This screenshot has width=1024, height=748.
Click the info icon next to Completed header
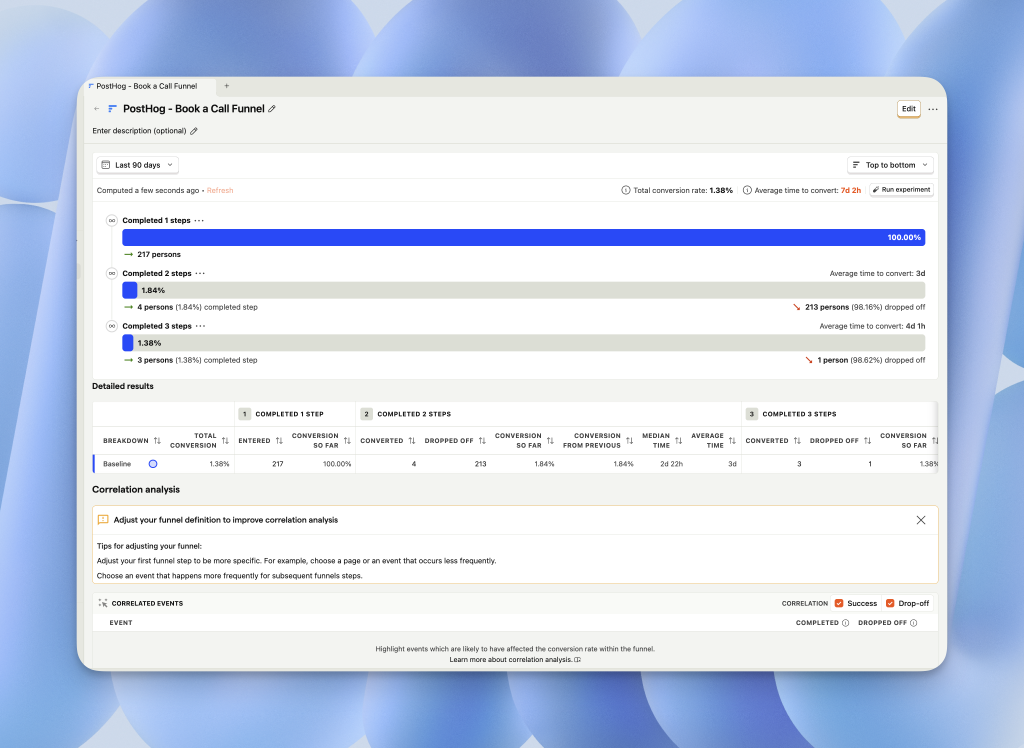click(x=845, y=623)
